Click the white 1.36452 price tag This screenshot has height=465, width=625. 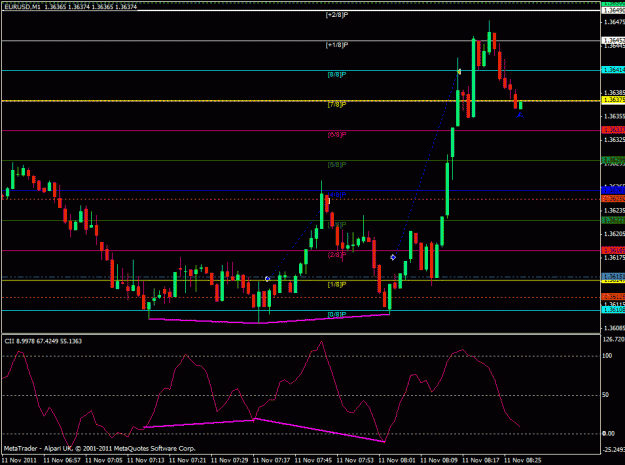pos(613,41)
